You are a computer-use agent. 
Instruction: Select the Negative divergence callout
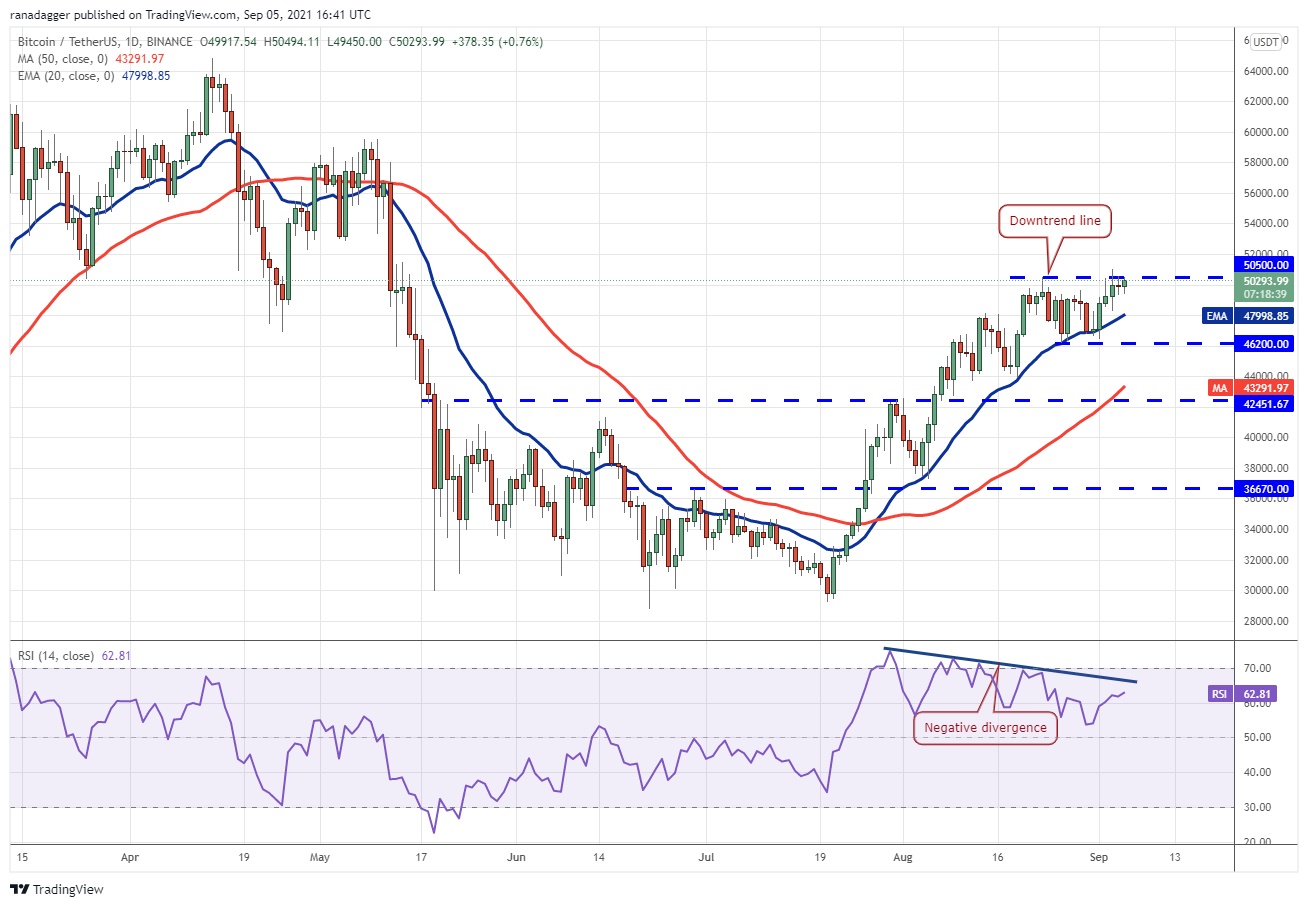(987, 727)
